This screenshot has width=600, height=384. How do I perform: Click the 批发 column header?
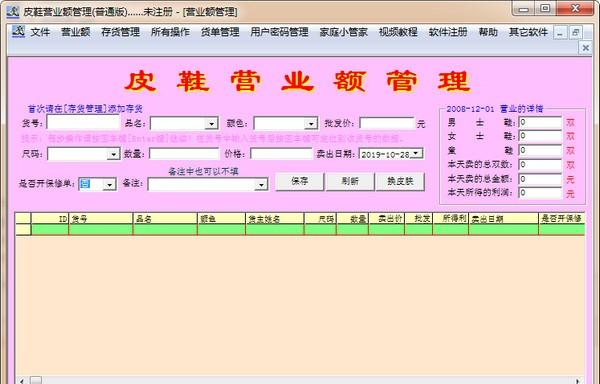pos(419,218)
